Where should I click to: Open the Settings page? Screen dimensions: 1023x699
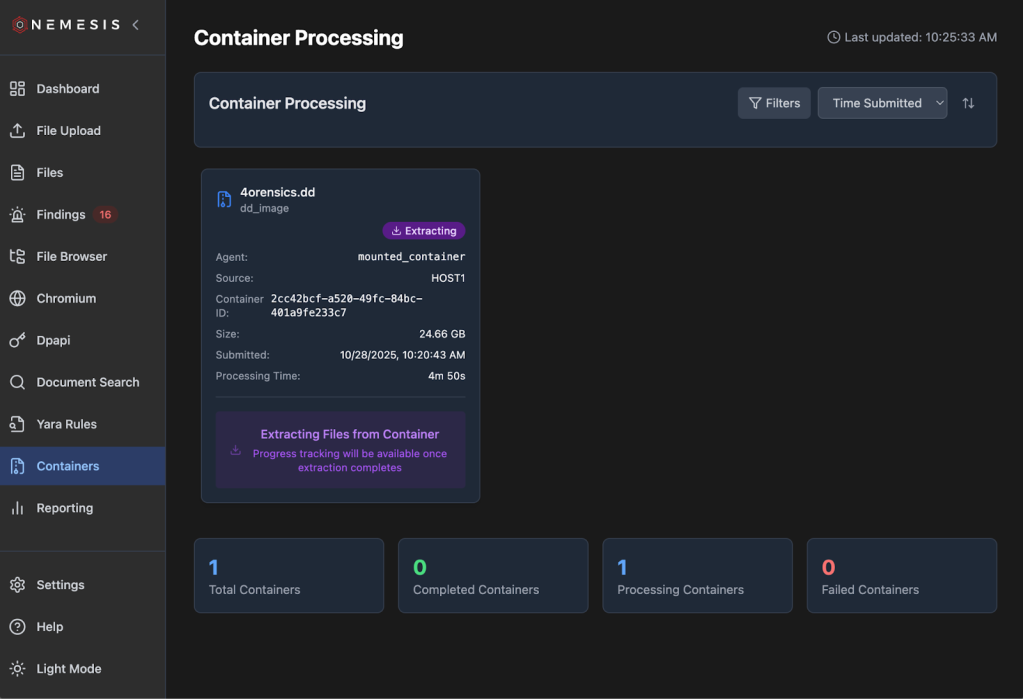coord(60,585)
